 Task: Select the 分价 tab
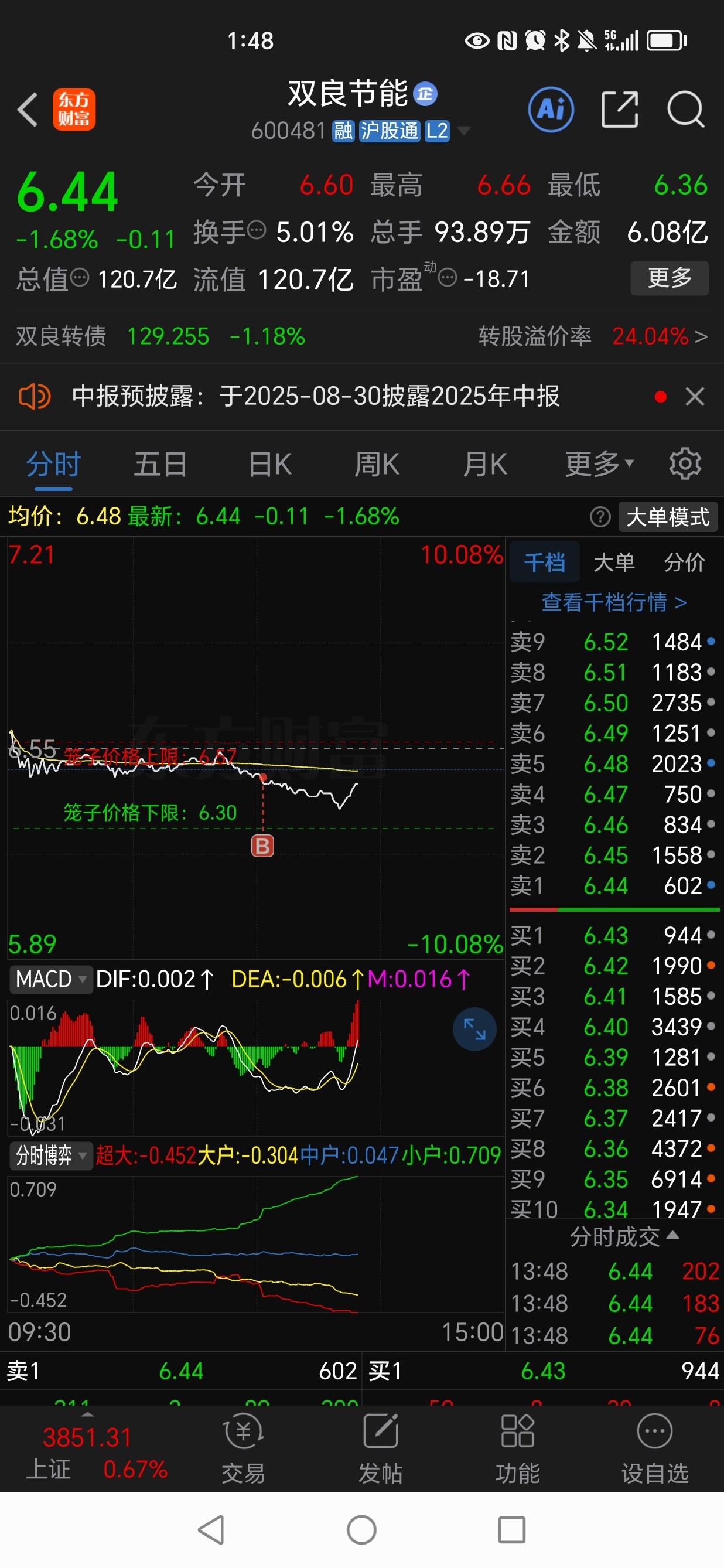684,562
